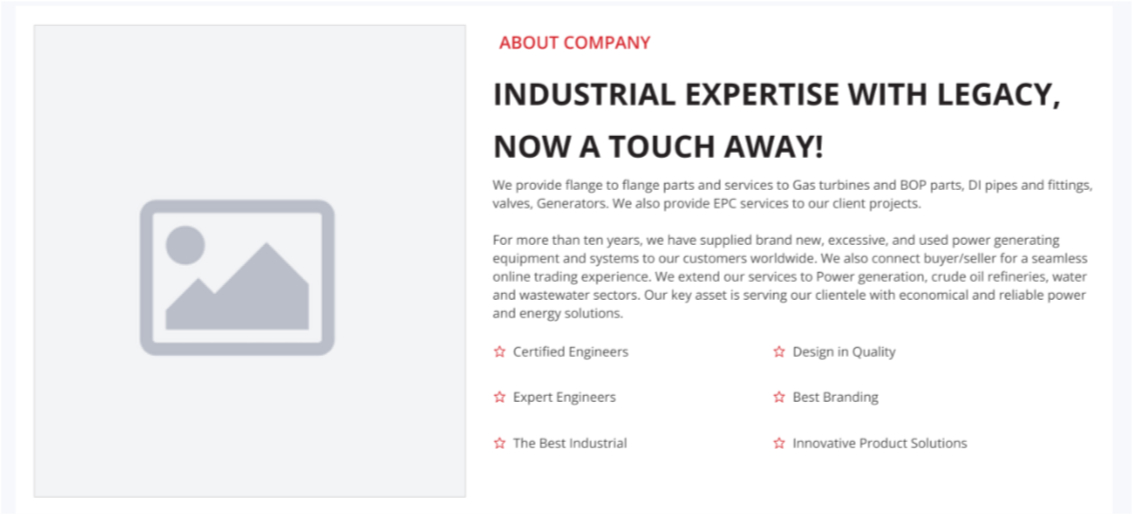The image size is (1132, 515).
Task: Click the Certified Engineers text
Action: [x=570, y=352]
